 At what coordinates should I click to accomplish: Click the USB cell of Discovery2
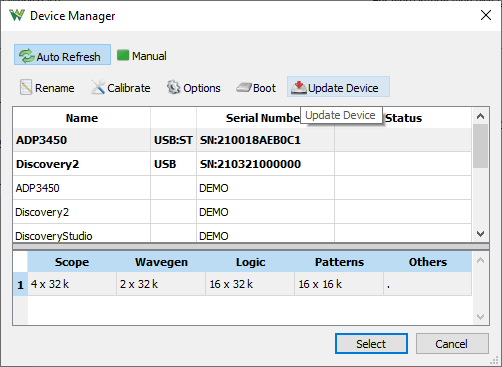(173, 164)
